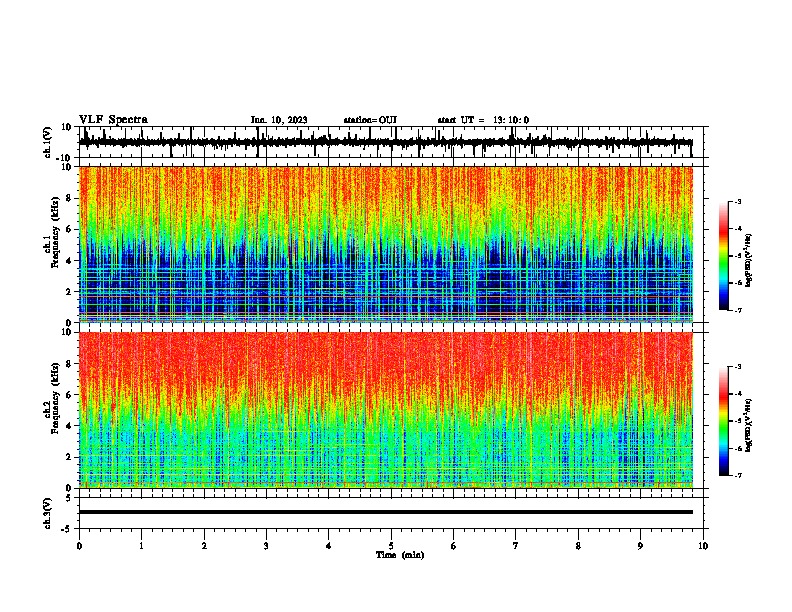Click the "-5" tick on ch.3(V) axis
792x612 pixels.
coord(66,529)
